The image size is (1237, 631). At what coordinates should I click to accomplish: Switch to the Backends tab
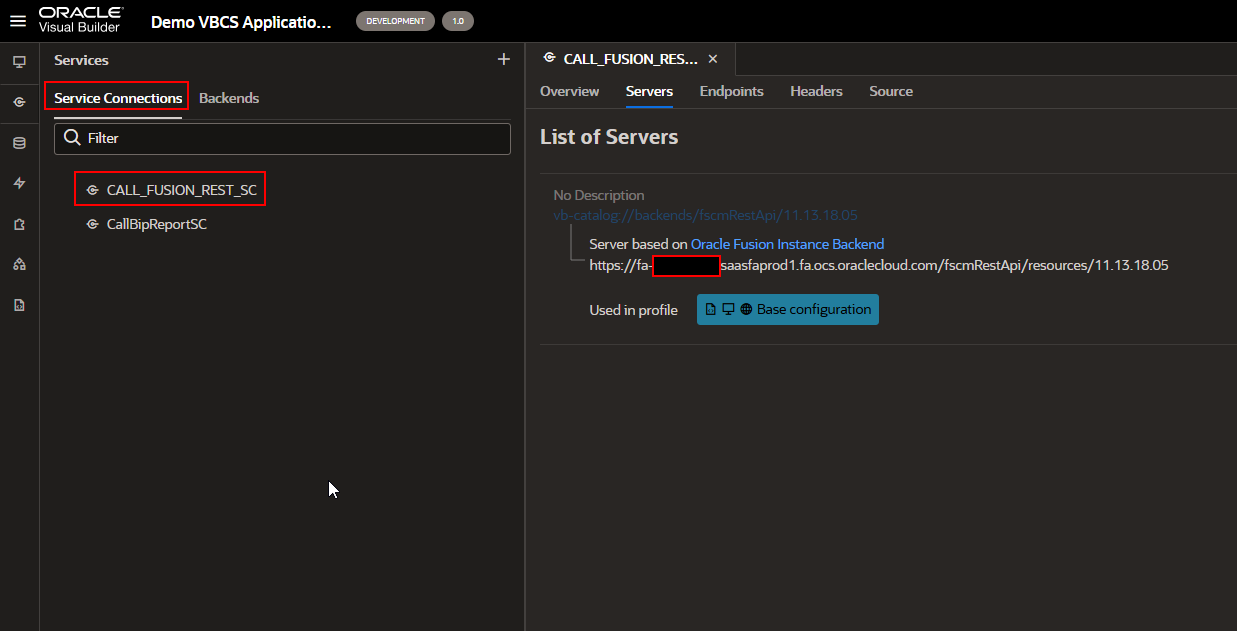[229, 98]
